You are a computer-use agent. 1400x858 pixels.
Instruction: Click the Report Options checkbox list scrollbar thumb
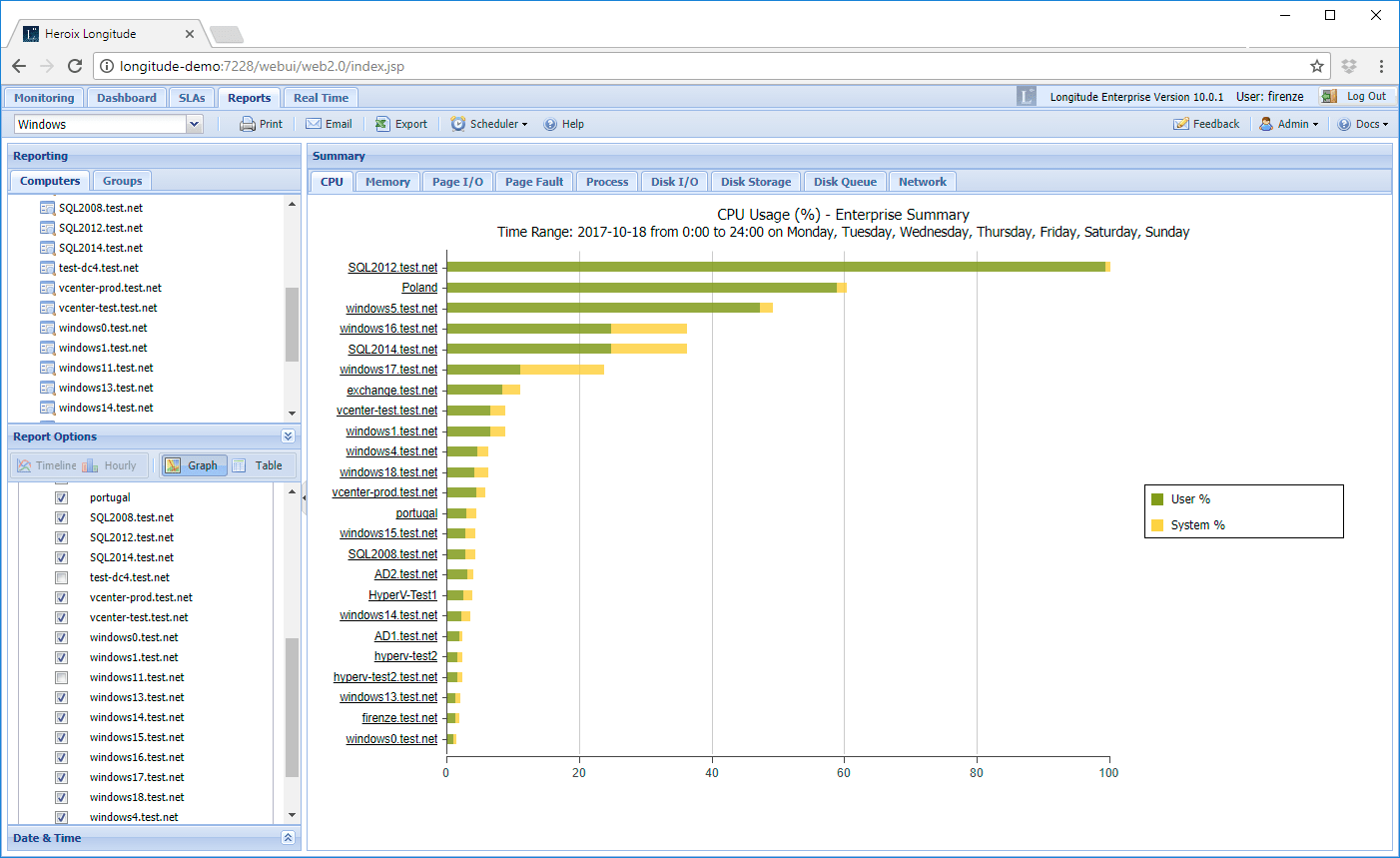293,707
